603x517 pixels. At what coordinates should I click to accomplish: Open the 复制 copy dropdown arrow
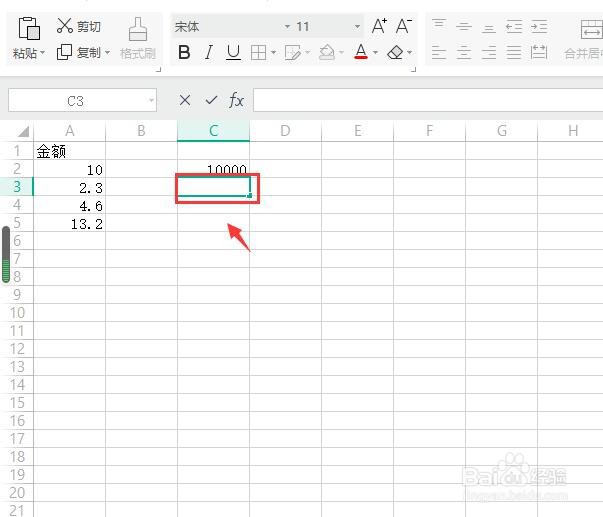coord(107,52)
